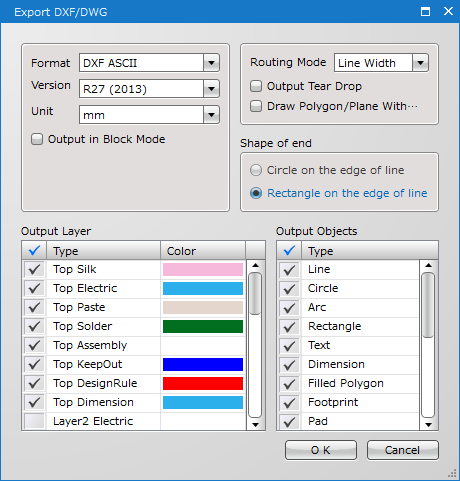Click the Top KeepOut blue color swatch
This screenshot has height=481, width=460.
pos(203,364)
